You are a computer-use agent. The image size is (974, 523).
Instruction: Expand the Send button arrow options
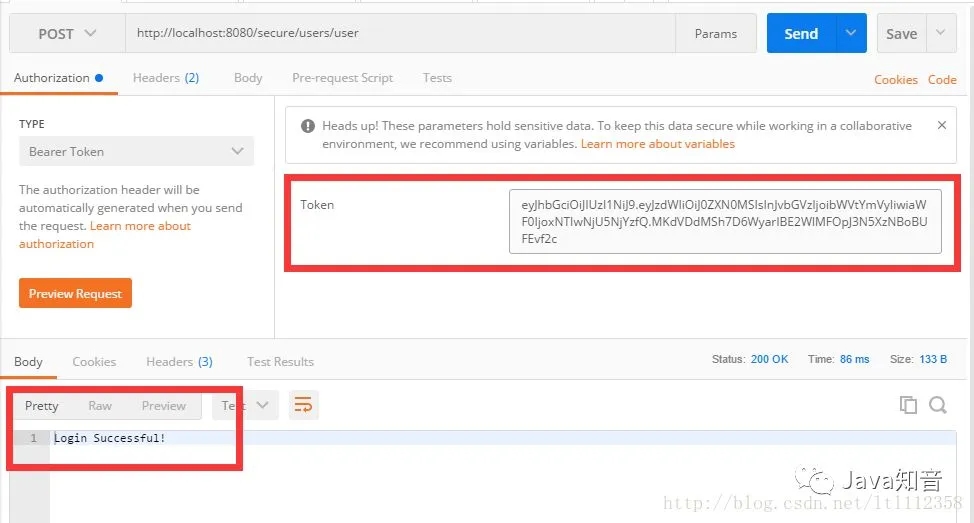851,34
